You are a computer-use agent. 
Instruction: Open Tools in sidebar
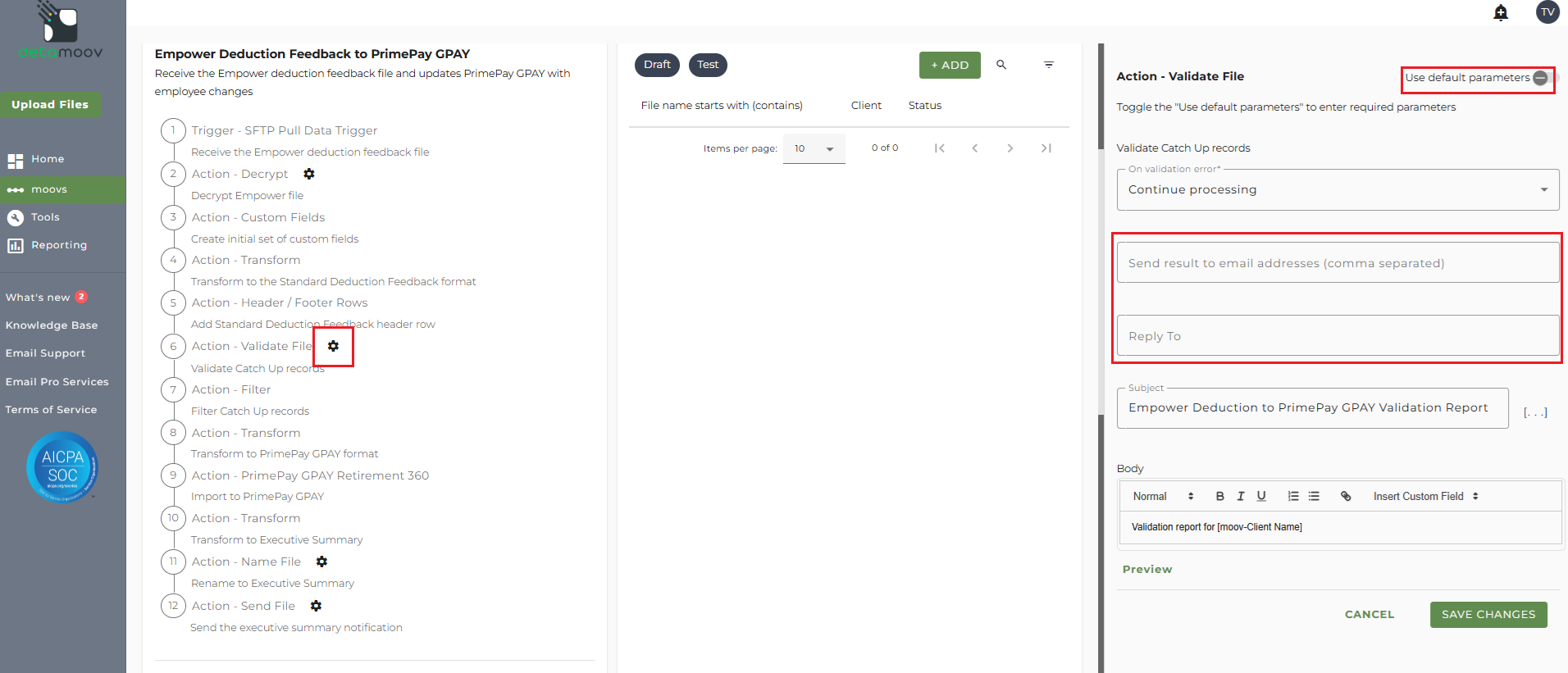45,217
